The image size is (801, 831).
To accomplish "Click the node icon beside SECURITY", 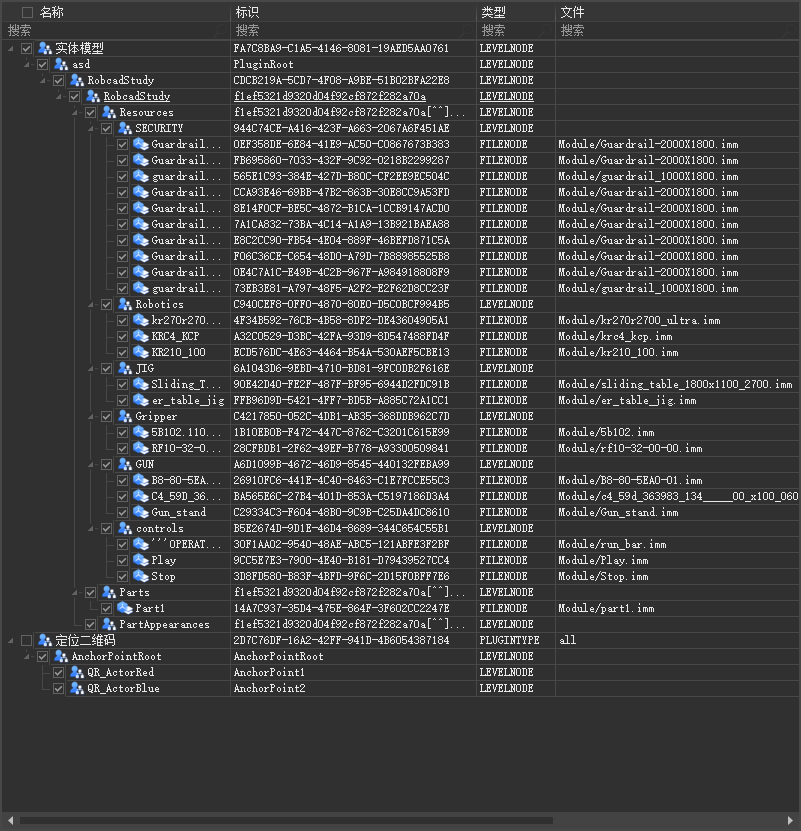I will [x=125, y=128].
